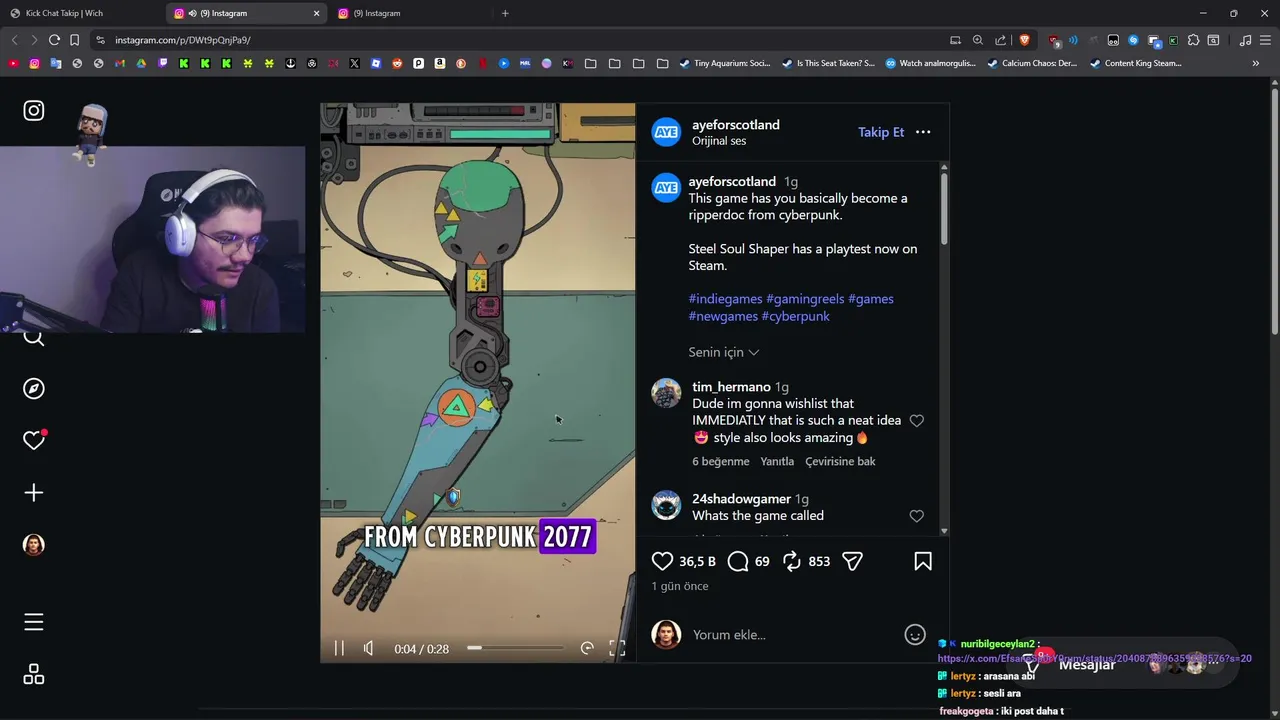
Task: Close the active Instagram tab
Action: [x=317, y=13]
